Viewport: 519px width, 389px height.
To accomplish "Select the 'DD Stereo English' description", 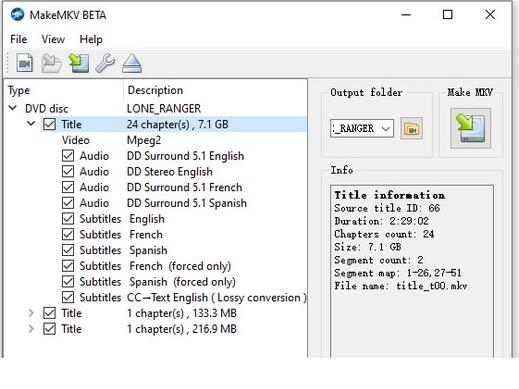I will 169,172.
